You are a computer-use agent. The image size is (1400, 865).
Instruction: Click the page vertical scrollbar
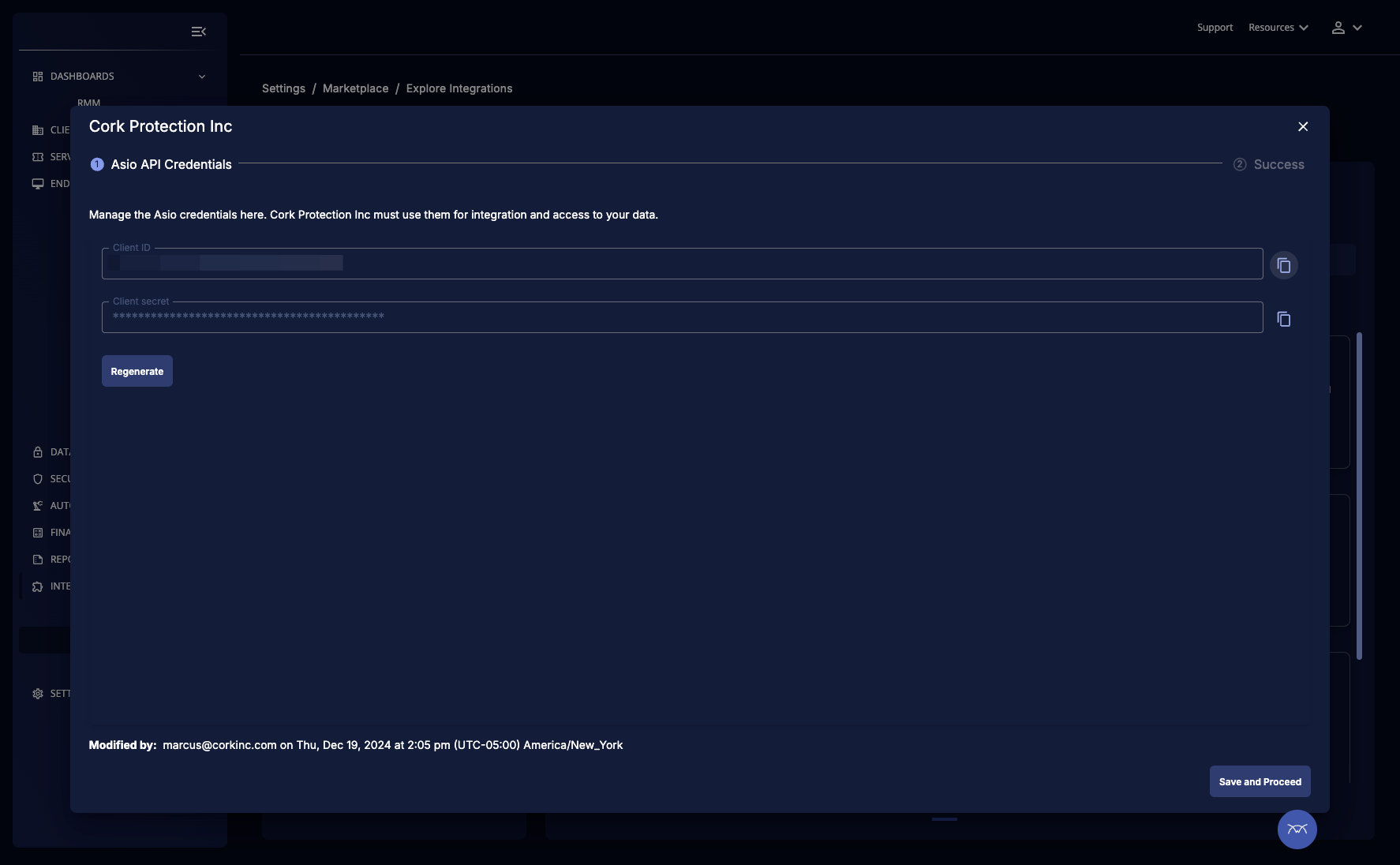click(1359, 496)
